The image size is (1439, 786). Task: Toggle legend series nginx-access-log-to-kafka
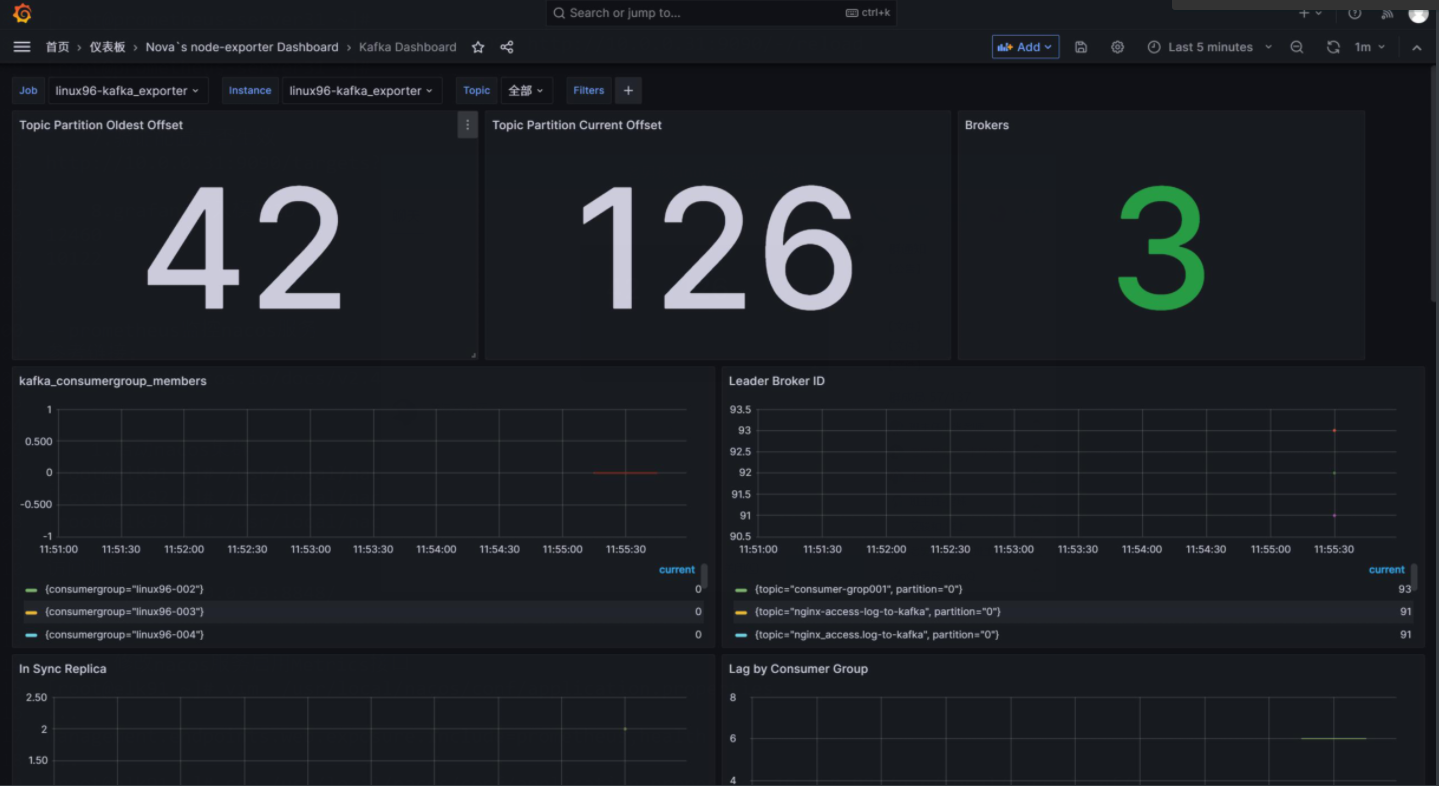click(x=878, y=611)
